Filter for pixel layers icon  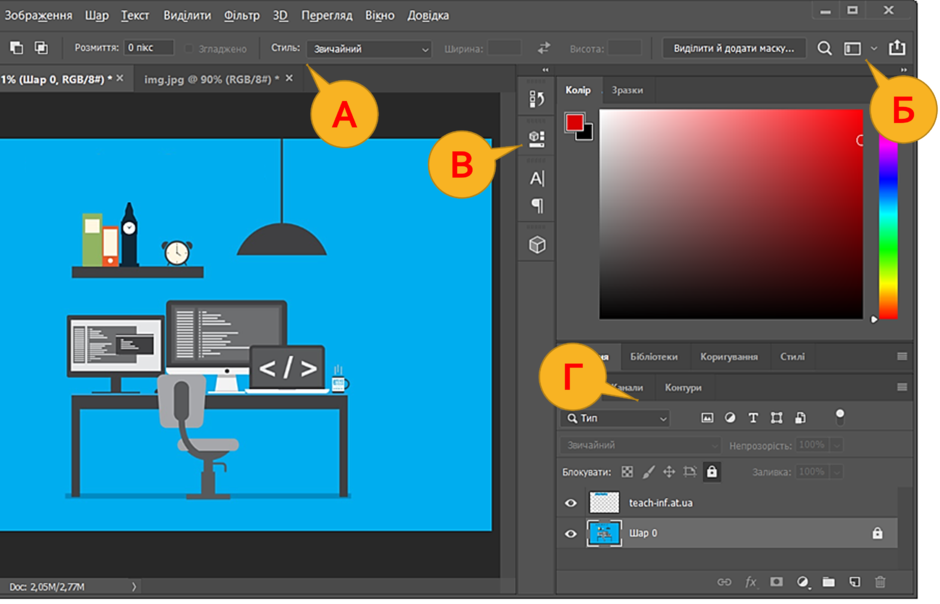[x=707, y=418]
